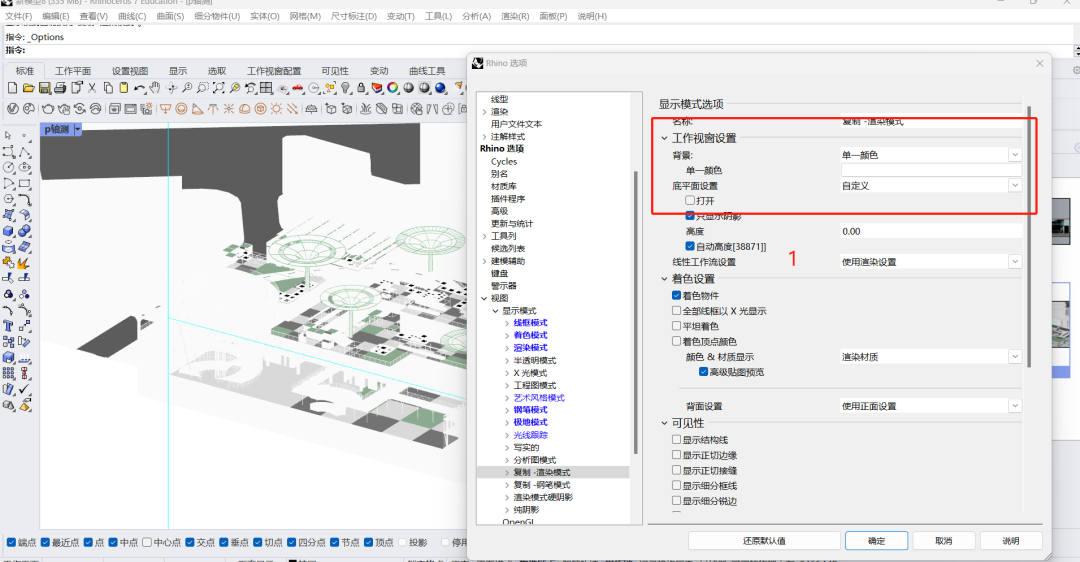Image resolution: width=1080 pixels, height=562 pixels.
Task: Toggle the 高级贴图预览 checkbox
Action: tap(703, 372)
